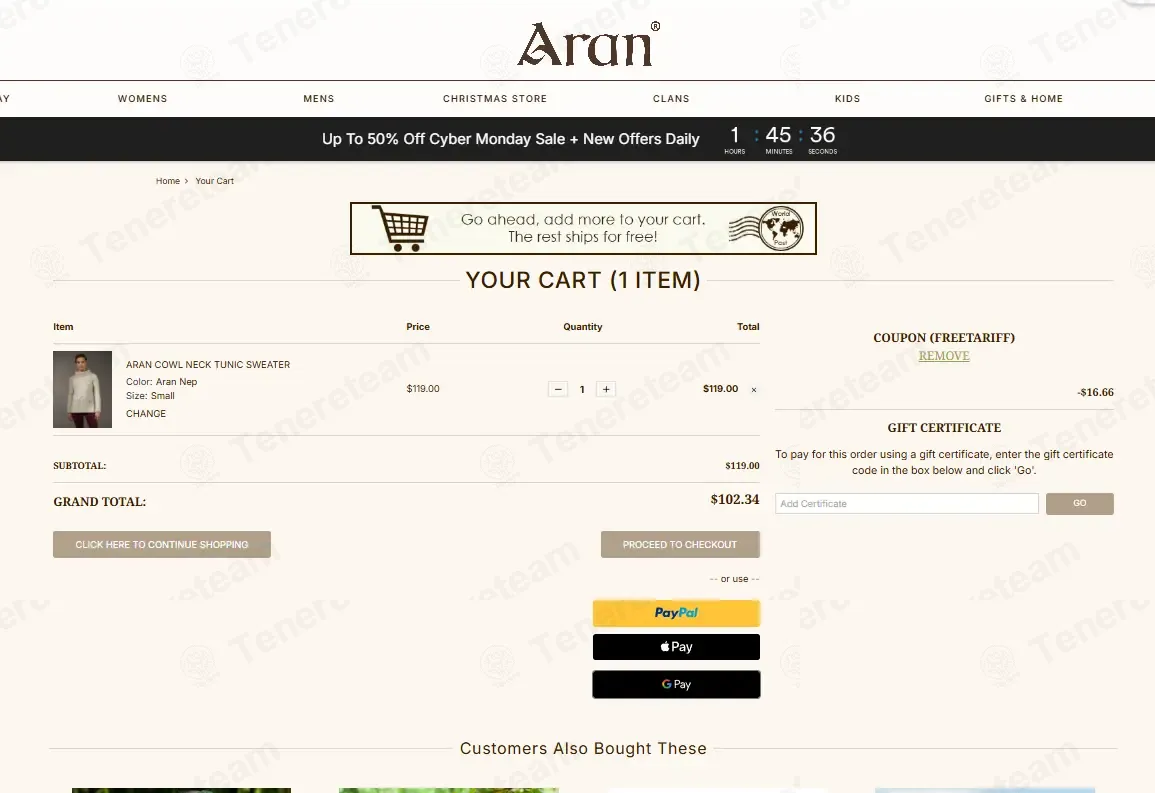Viewport: 1155px width, 793px height.
Task: Focus the Add Certificate input field
Action: click(907, 504)
